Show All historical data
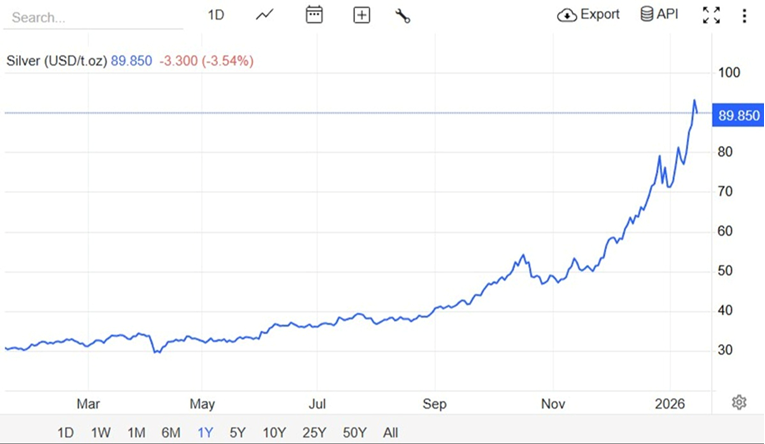The height and width of the screenshot is (444, 765). [391, 433]
